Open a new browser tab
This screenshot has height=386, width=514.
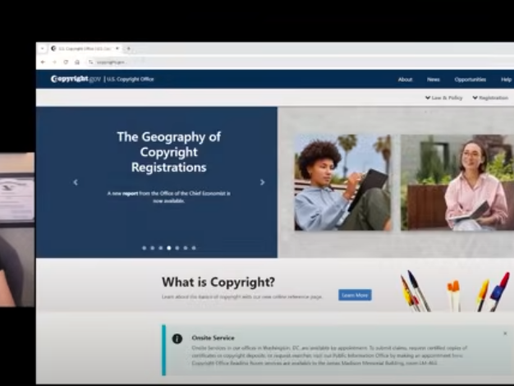click(x=128, y=49)
